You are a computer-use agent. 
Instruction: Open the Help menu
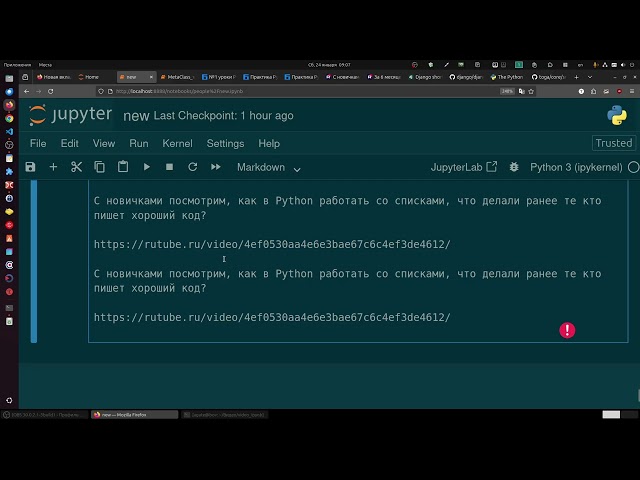[269, 143]
